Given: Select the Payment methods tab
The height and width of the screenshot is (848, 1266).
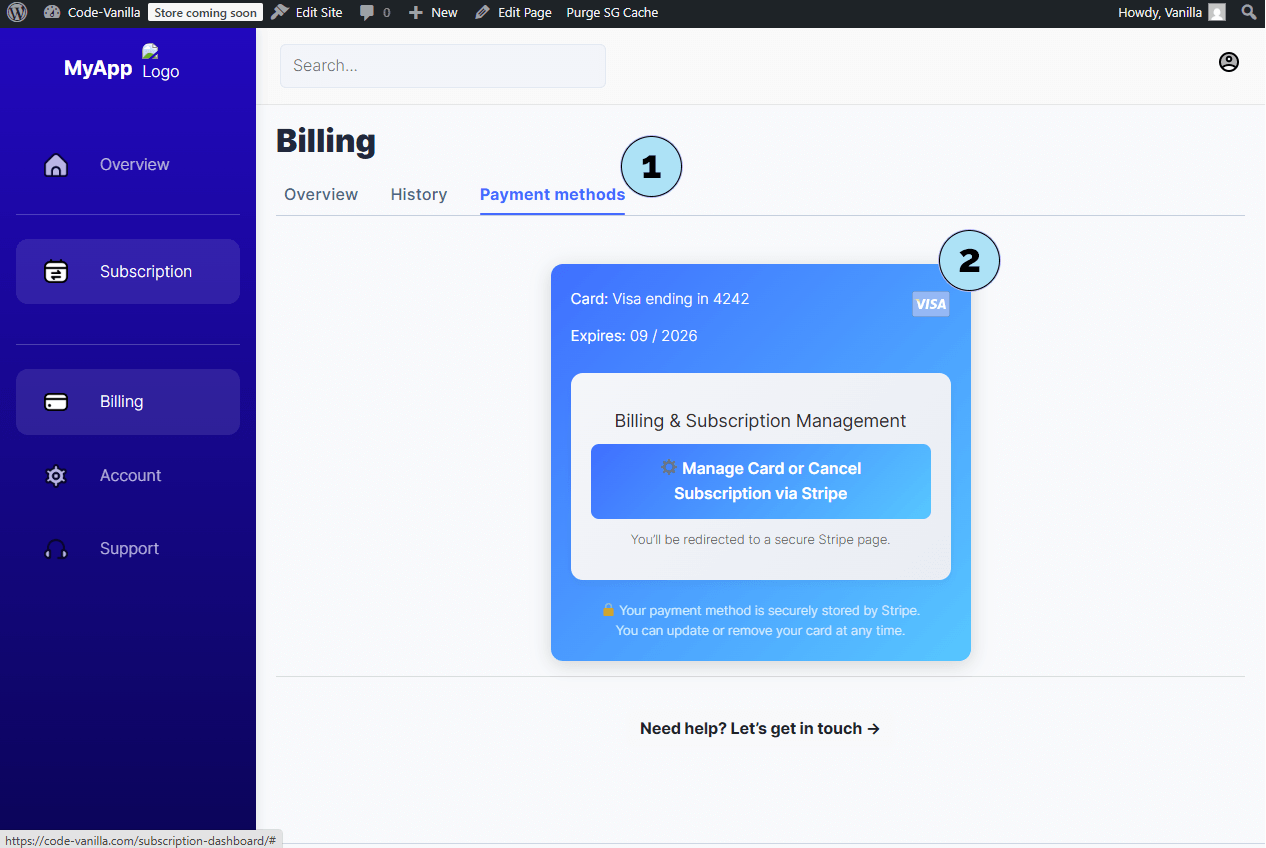Looking at the screenshot, I should click(x=552, y=195).
